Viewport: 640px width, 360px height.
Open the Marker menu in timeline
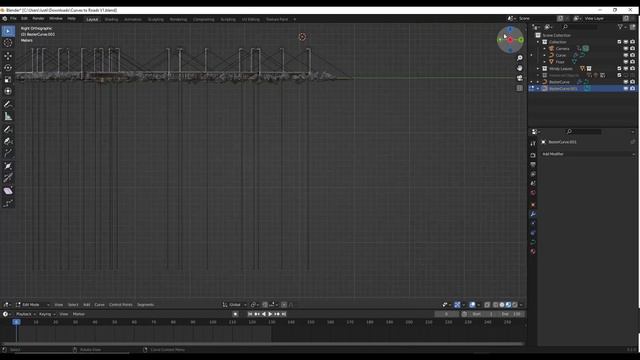coord(78,314)
